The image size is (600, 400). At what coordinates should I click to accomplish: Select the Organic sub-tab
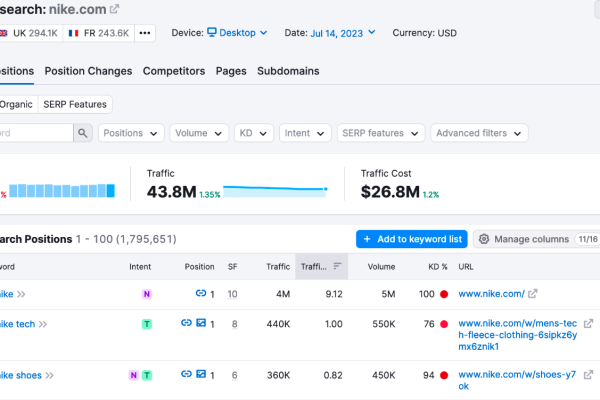17,104
